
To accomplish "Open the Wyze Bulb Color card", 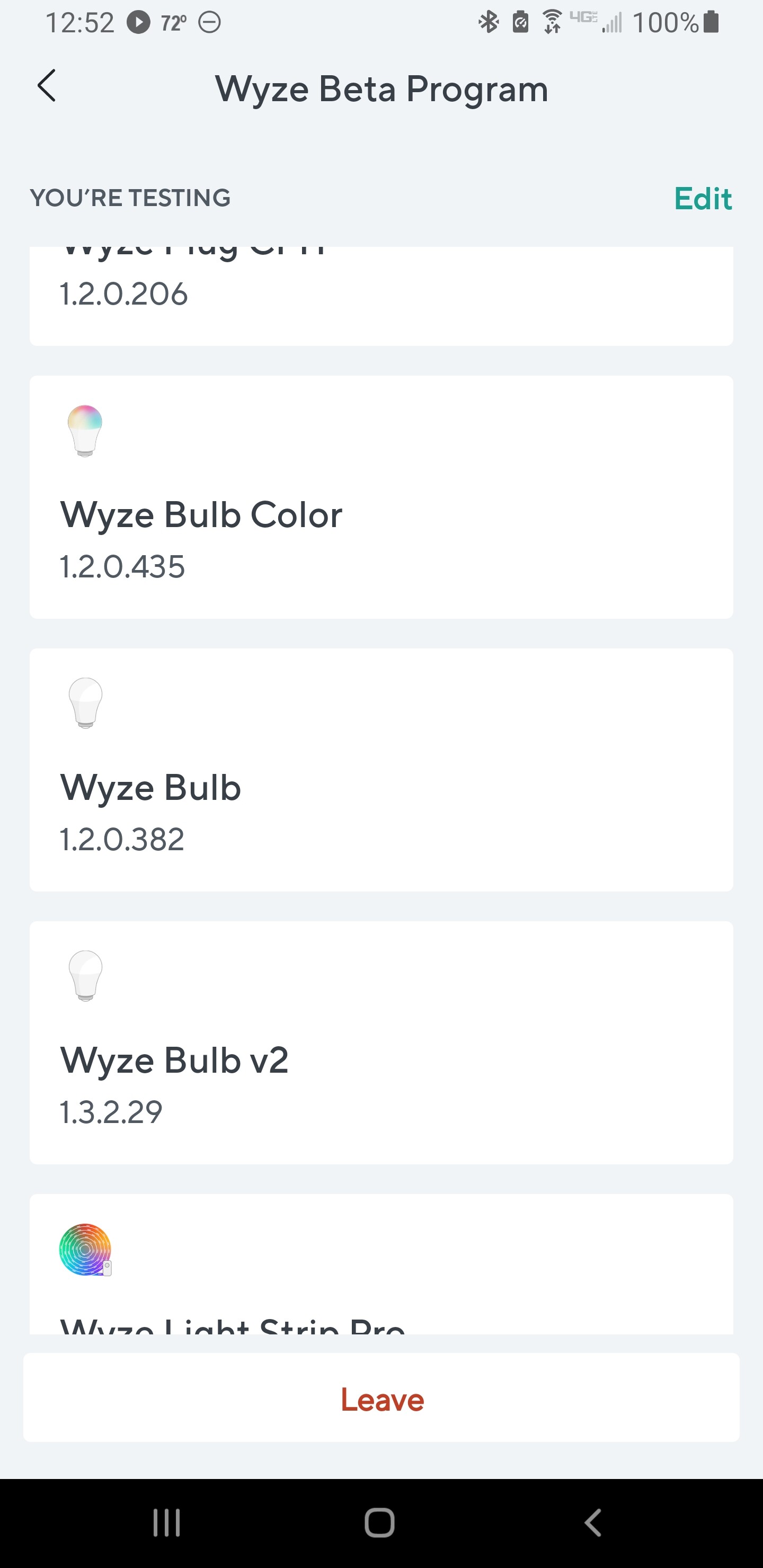I will tap(381, 497).
